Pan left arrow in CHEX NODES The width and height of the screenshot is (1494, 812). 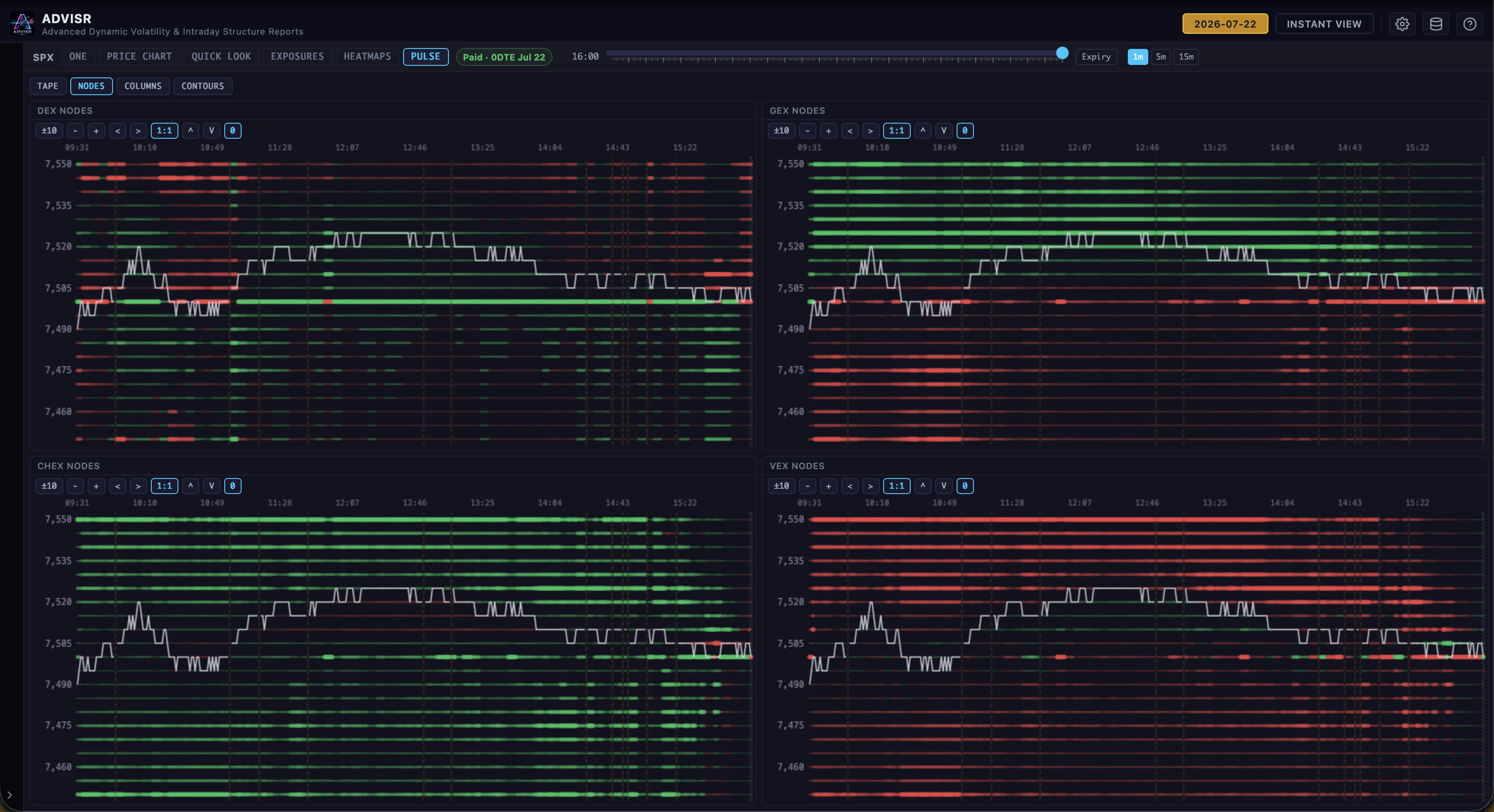(118, 486)
